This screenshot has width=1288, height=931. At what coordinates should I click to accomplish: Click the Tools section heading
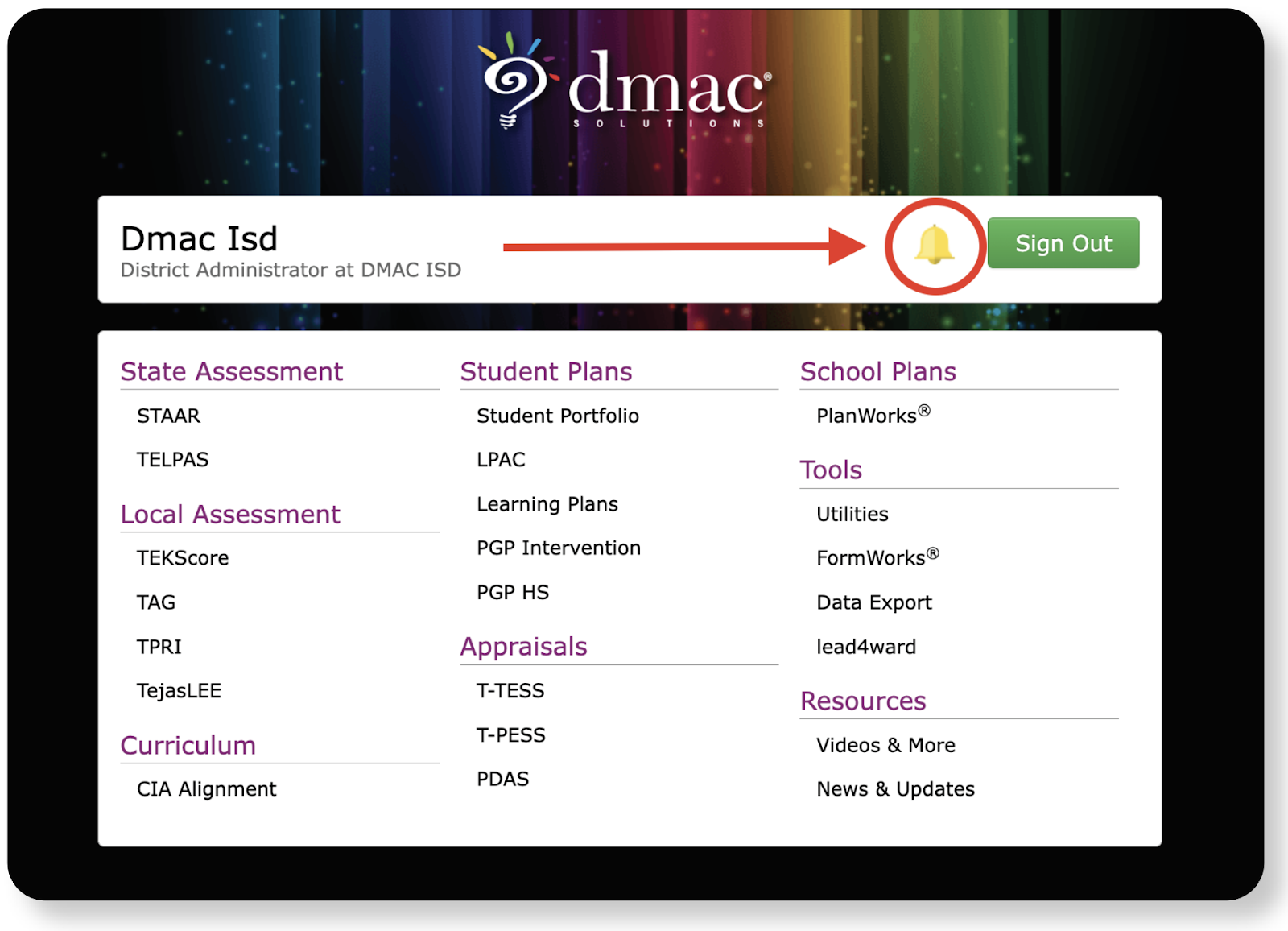click(831, 470)
